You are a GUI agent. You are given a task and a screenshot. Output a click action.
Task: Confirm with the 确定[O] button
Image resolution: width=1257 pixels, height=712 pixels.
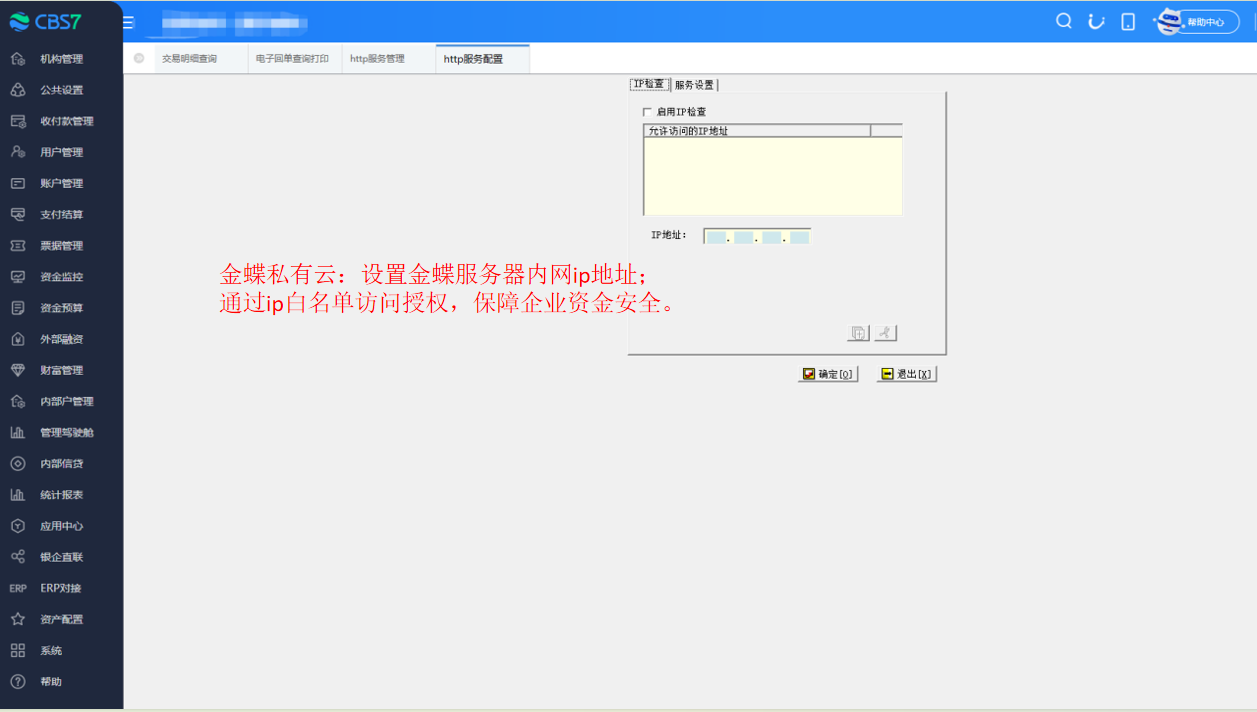(828, 374)
